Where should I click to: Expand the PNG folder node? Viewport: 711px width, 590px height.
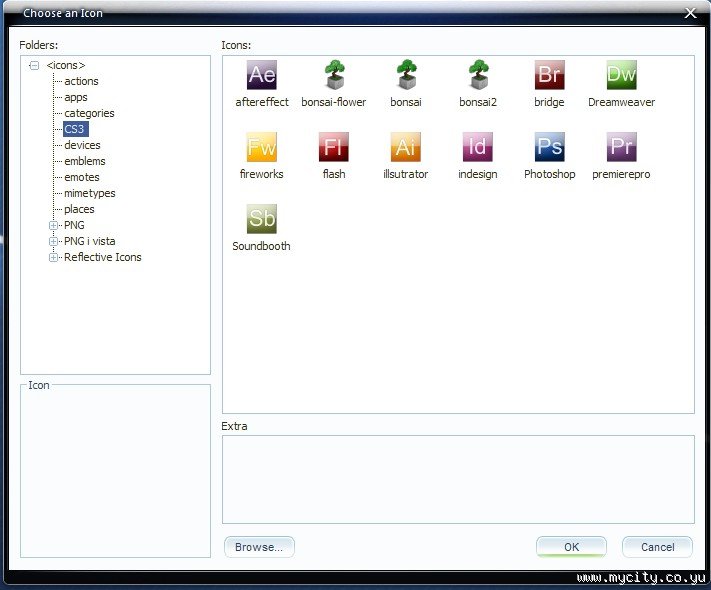click(53, 225)
